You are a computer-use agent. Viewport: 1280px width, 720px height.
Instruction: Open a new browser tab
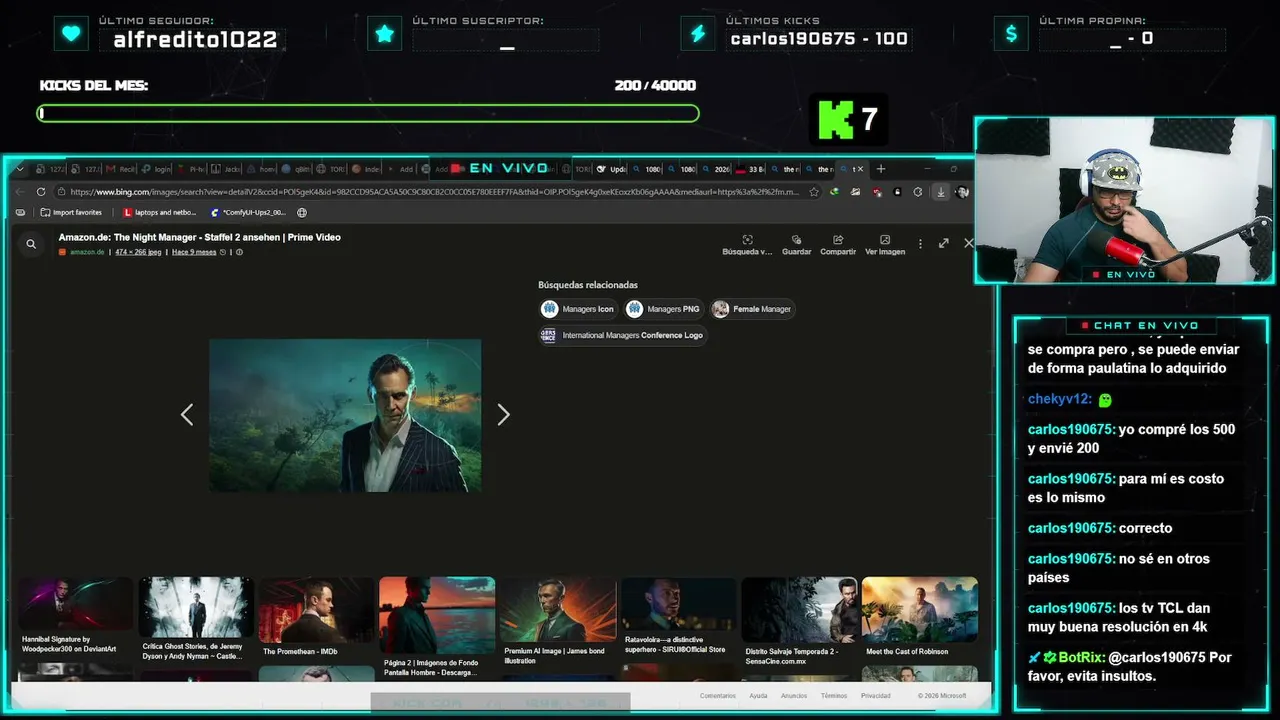[x=881, y=169]
